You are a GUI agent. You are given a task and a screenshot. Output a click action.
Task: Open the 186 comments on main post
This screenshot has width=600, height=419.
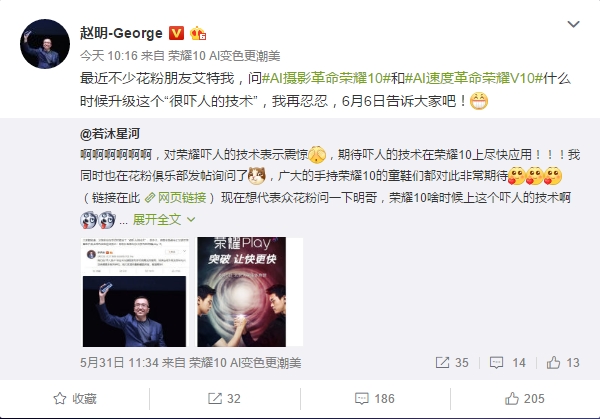pyautogui.click(x=375, y=399)
